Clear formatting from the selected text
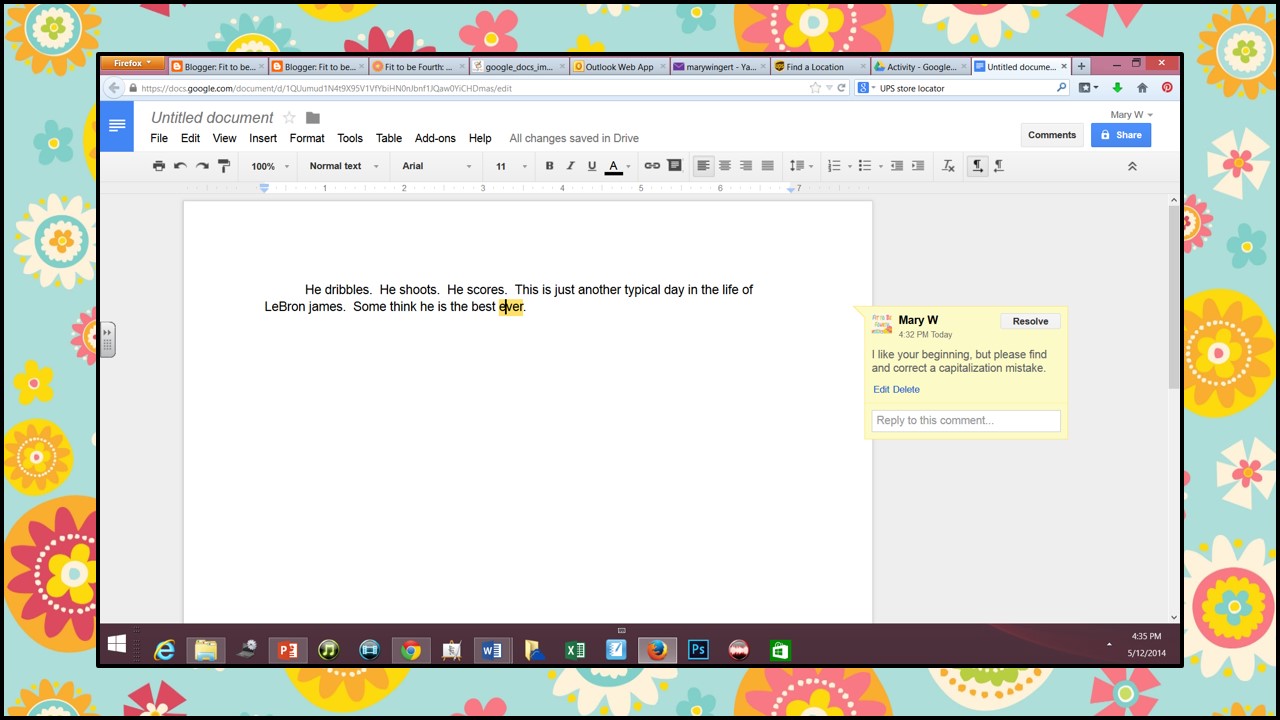1280x720 pixels. point(948,166)
